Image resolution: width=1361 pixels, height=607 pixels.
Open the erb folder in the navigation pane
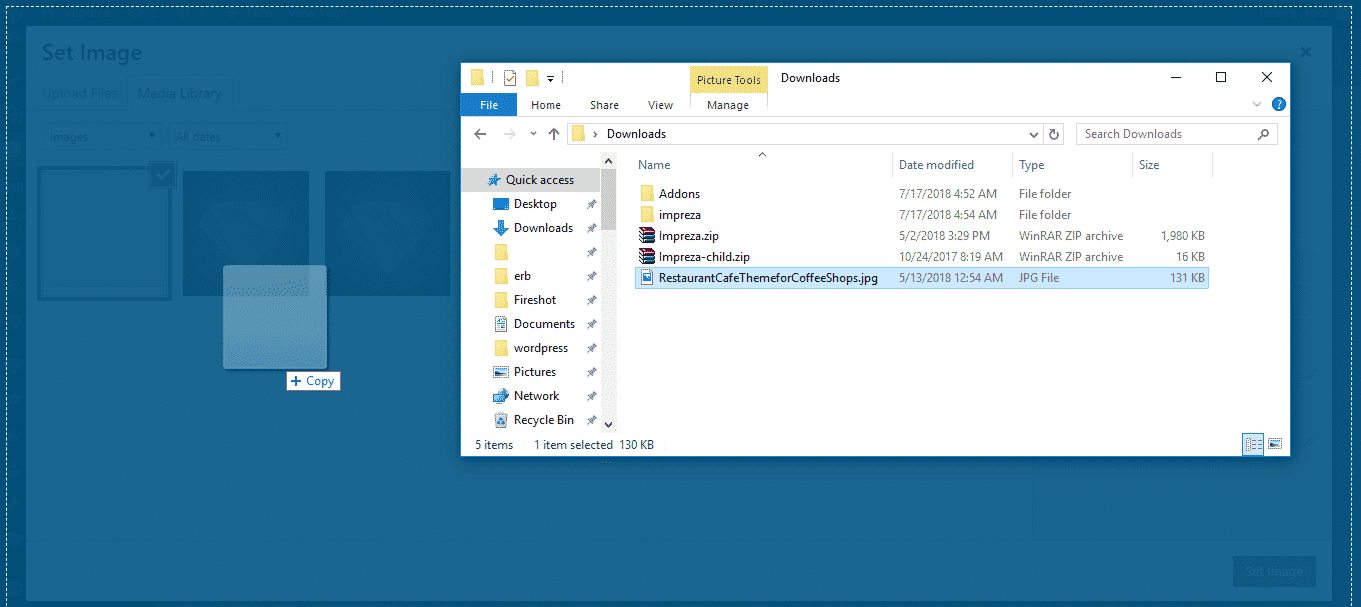(521, 276)
